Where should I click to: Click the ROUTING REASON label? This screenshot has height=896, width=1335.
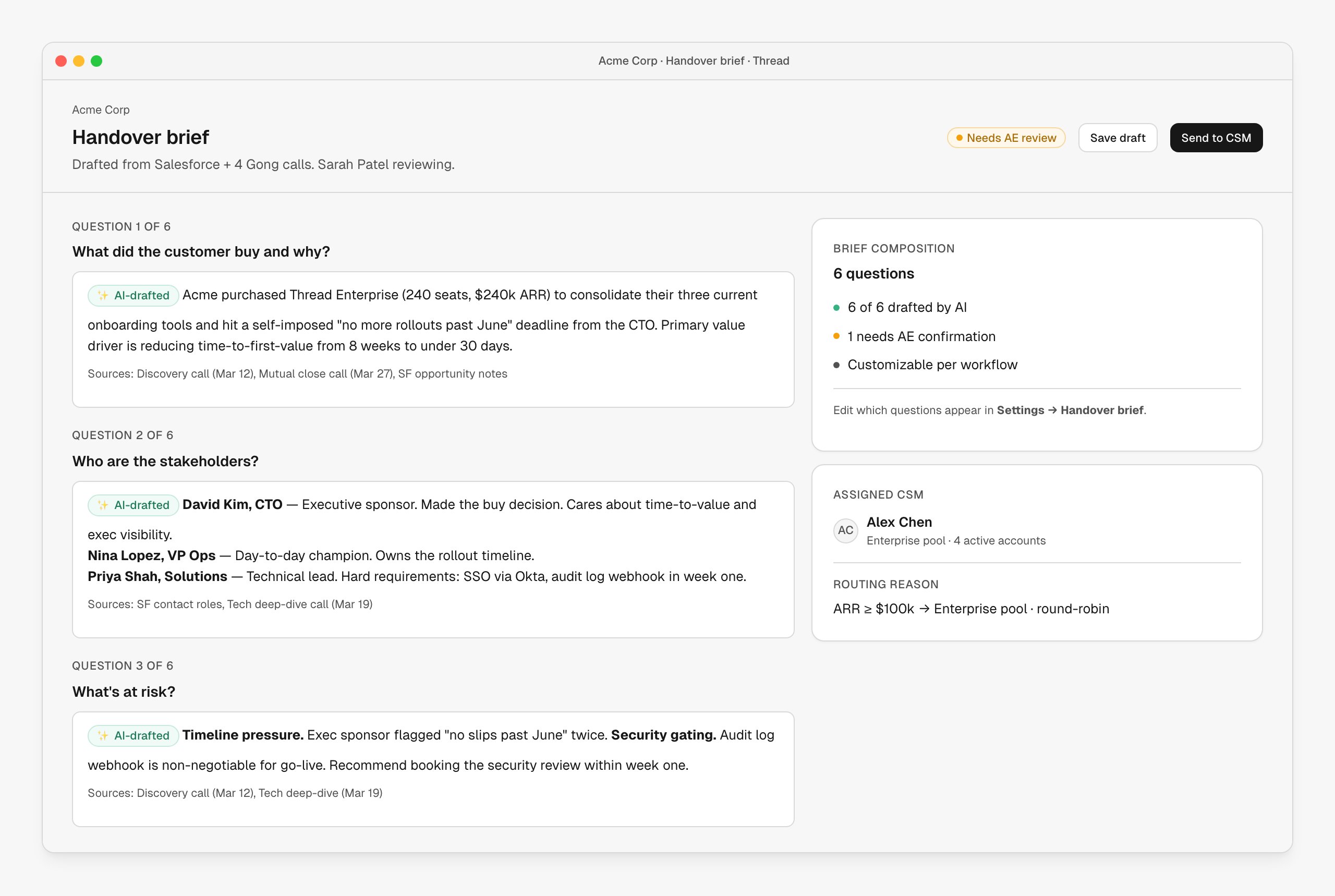coord(885,584)
